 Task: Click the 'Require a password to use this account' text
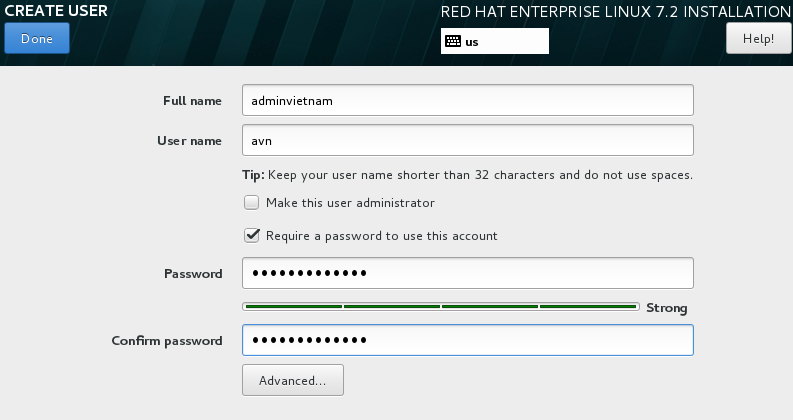pyautogui.click(x=382, y=236)
